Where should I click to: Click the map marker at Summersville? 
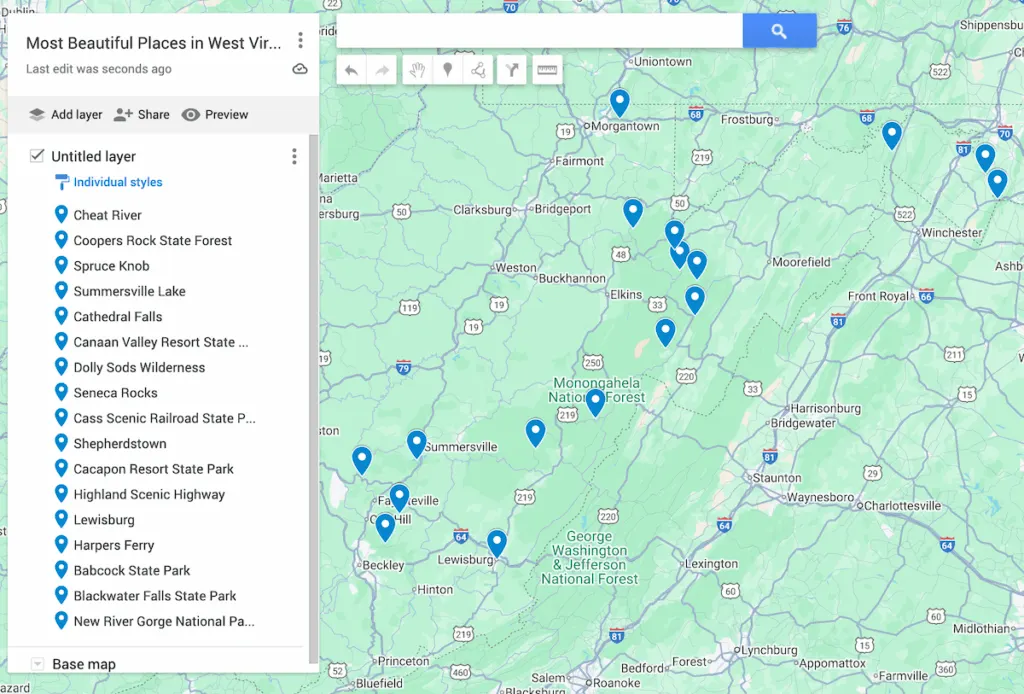coord(417,444)
